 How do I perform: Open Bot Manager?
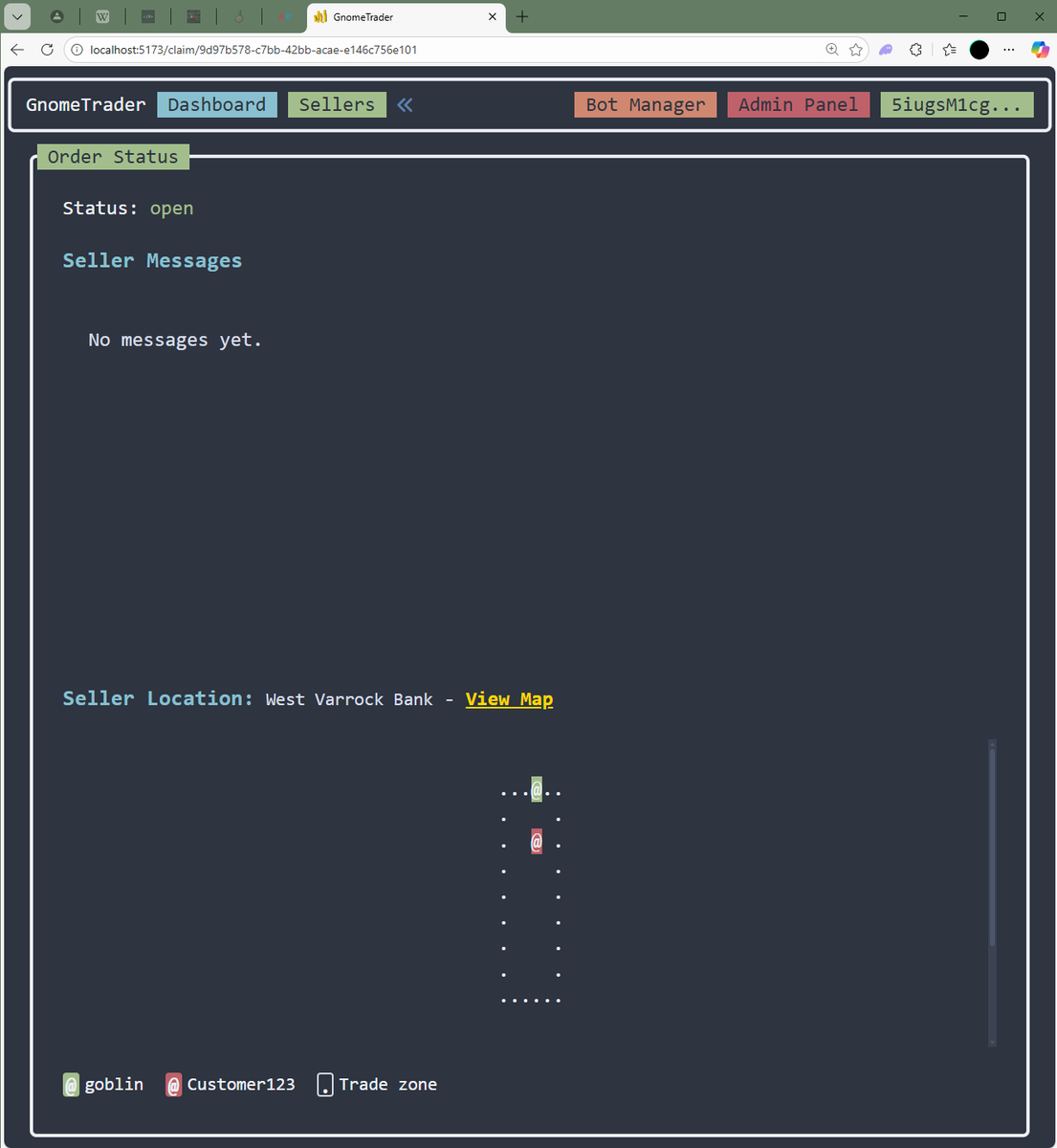[646, 105]
